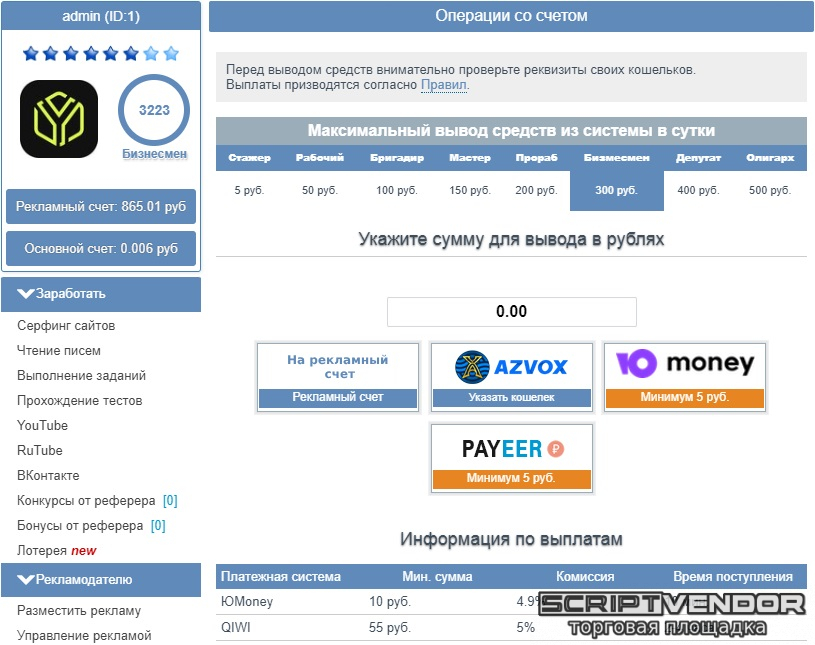The height and width of the screenshot is (645, 815).
Task: Open 'Разместить рекламу' in sidebar
Action: pos(79,611)
